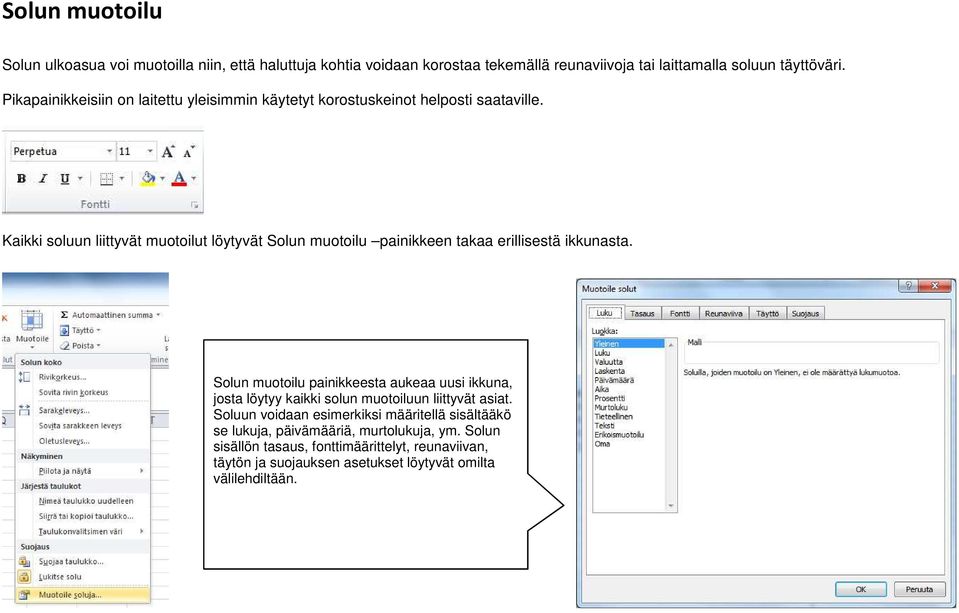Viewport: 959px width, 613px height.
Task: Switch to the Tasaus tab
Action: tap(642, 313)
